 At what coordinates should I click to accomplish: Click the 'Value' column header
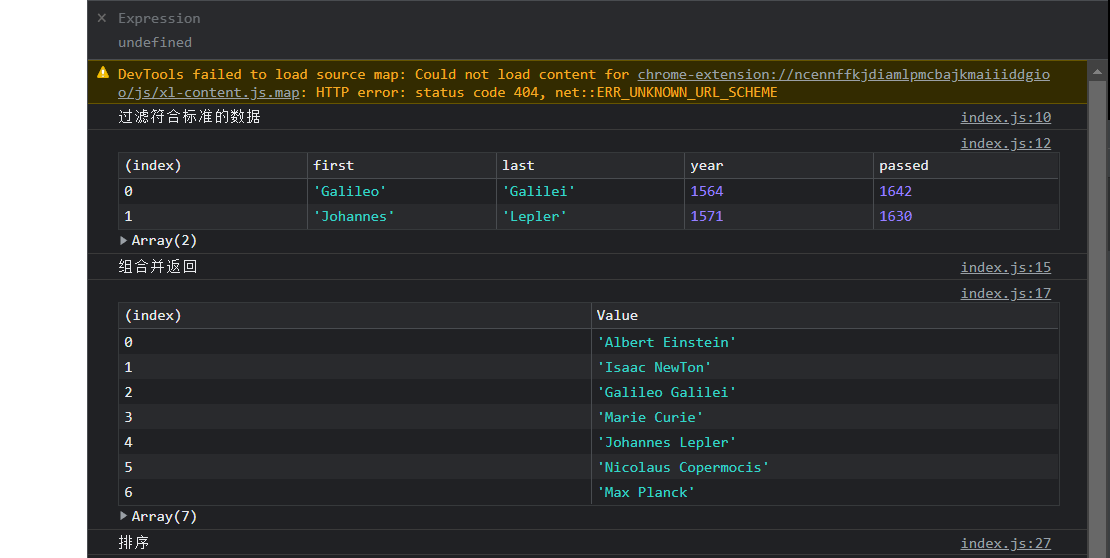[x=617, y=315]
